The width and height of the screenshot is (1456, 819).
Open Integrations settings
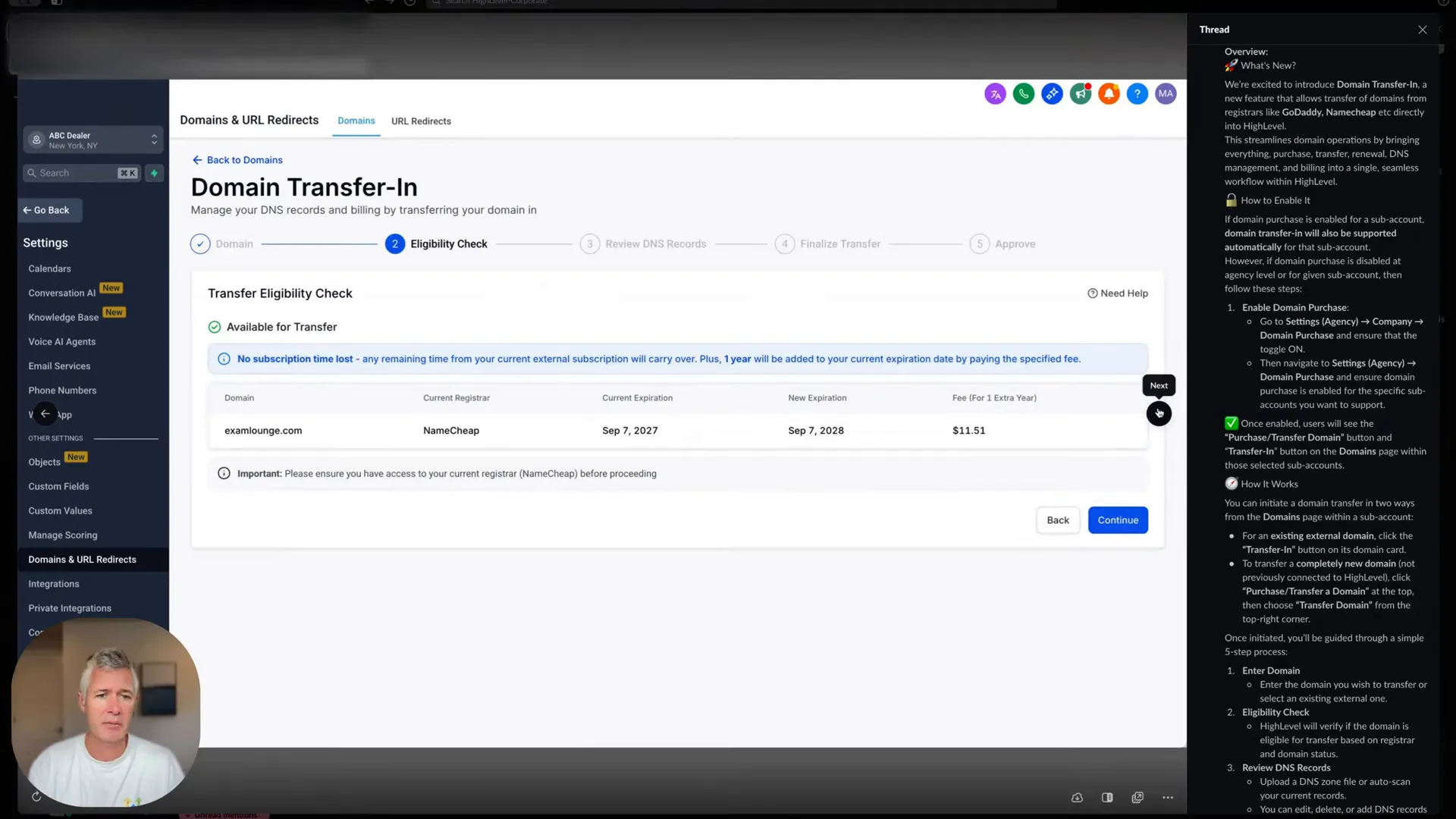coord(54,584)
